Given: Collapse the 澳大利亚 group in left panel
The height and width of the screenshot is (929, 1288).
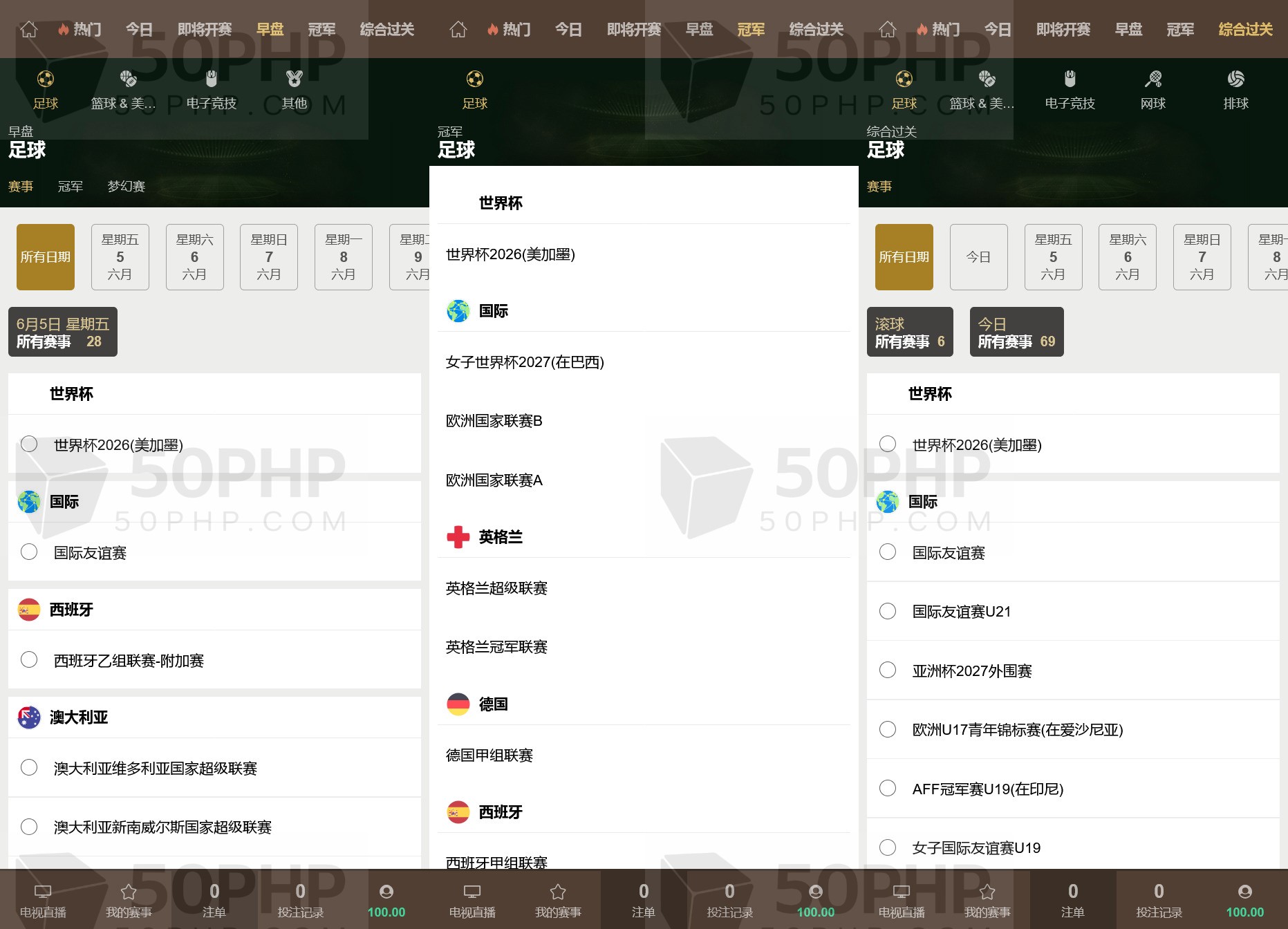Looking at the screenshot, I should 214,717.
